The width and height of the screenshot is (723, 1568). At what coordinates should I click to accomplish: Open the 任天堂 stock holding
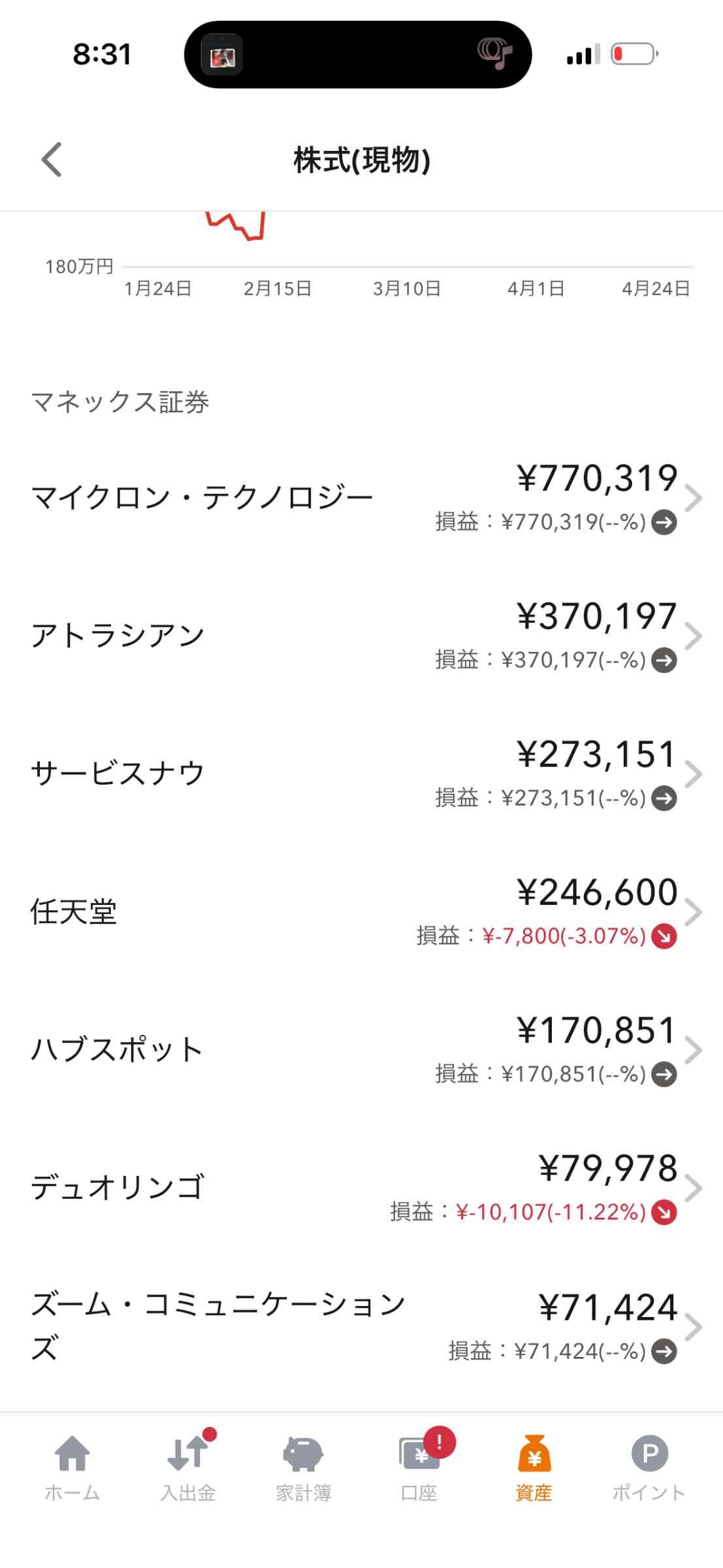[74, 912]
